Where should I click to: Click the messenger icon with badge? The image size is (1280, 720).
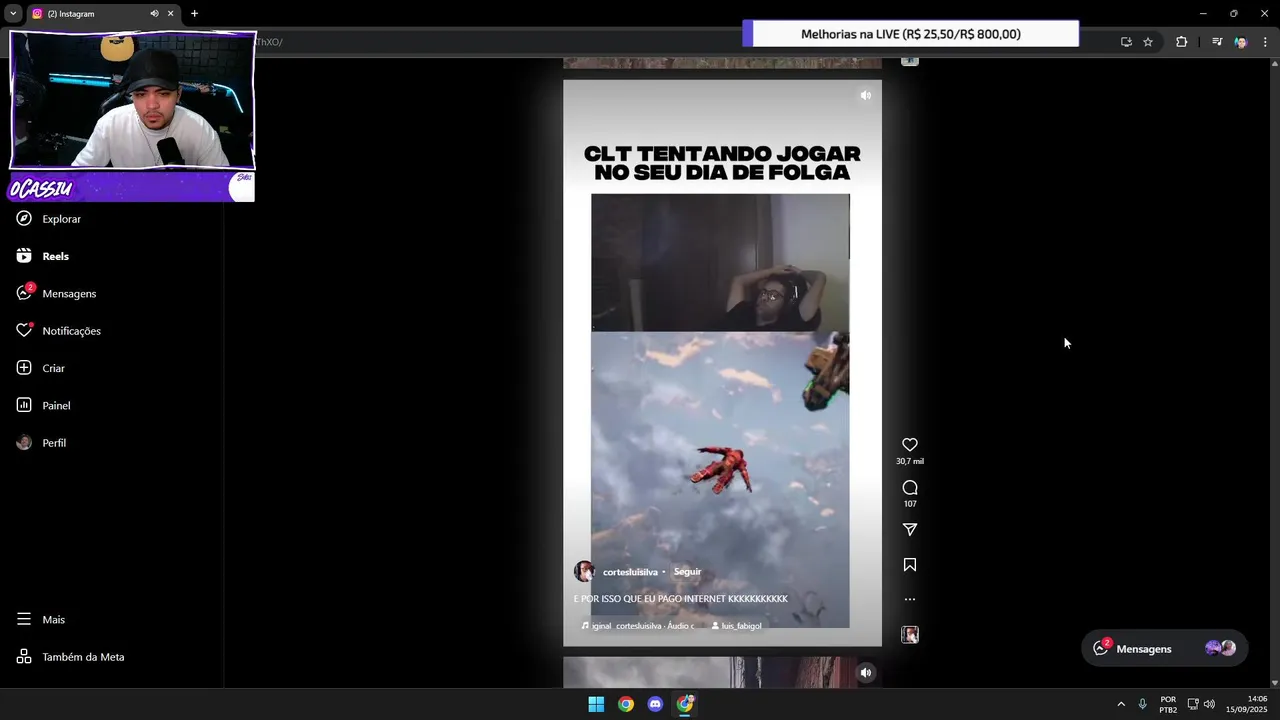click(24, 293)
